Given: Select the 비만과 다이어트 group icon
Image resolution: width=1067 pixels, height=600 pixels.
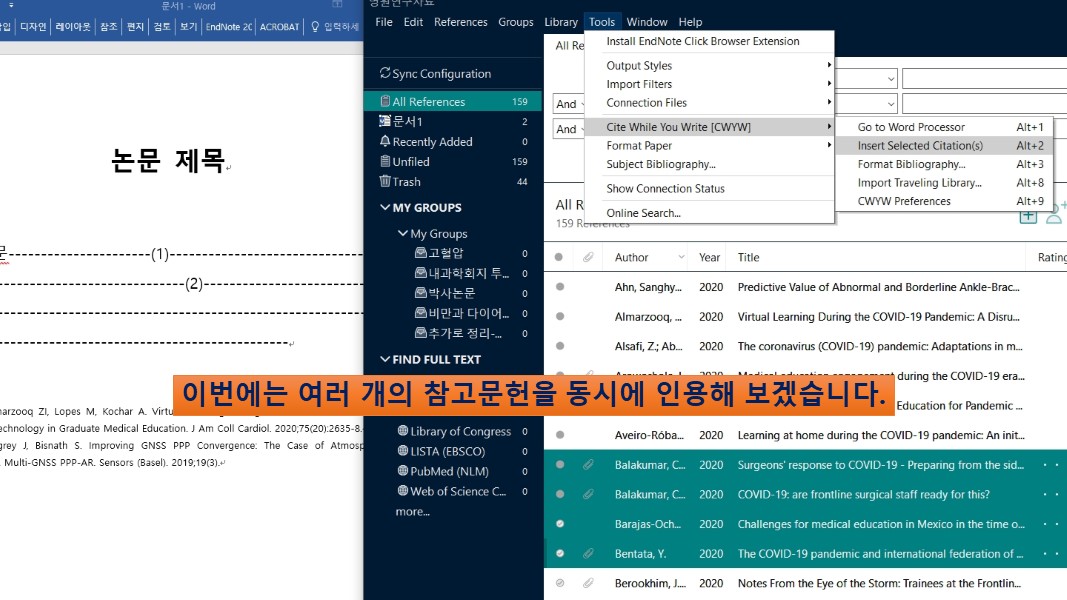Looking at the screenshot, I should point(421,313).
